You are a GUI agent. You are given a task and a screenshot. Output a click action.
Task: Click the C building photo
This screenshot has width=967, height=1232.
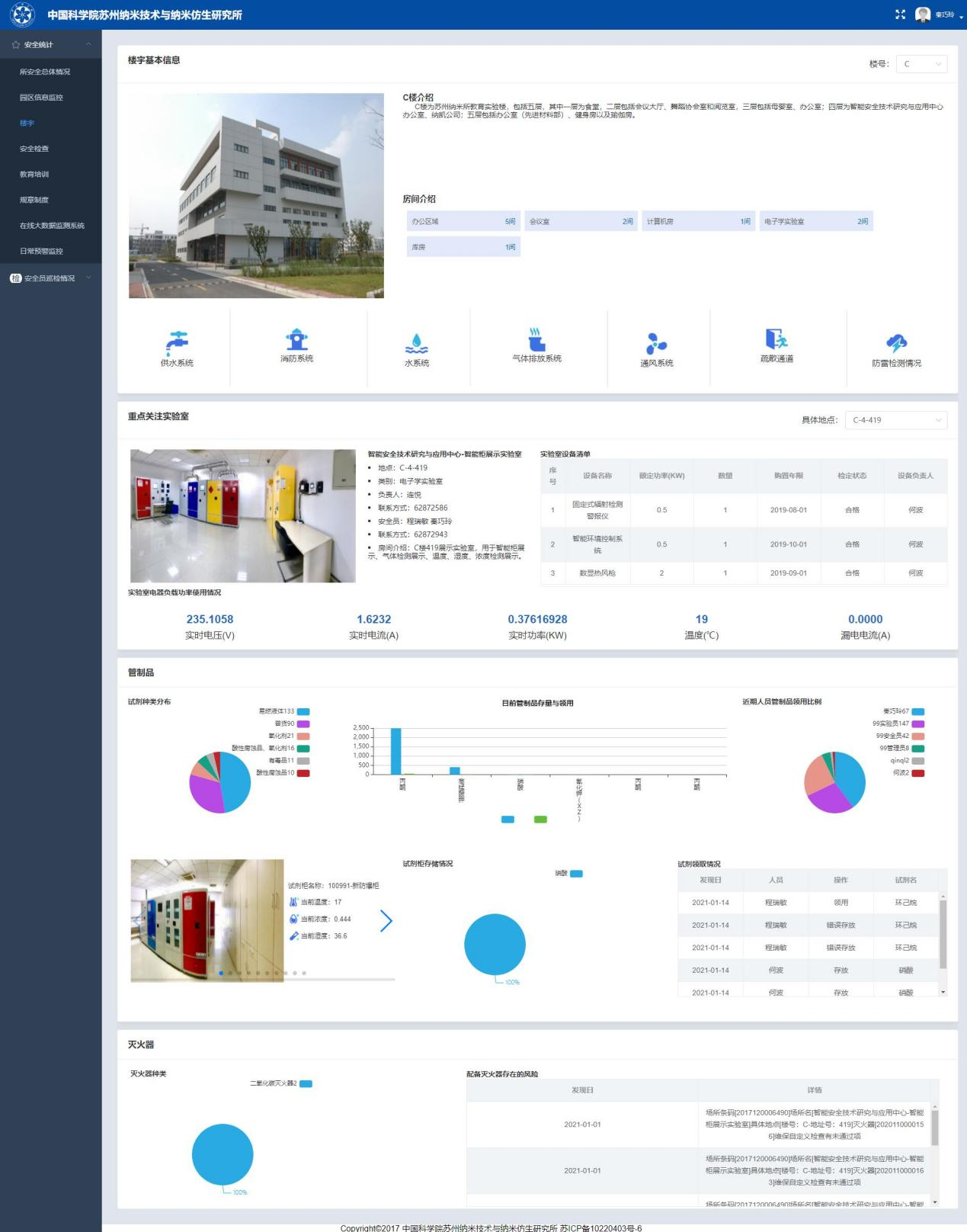[x=256, y=196]
